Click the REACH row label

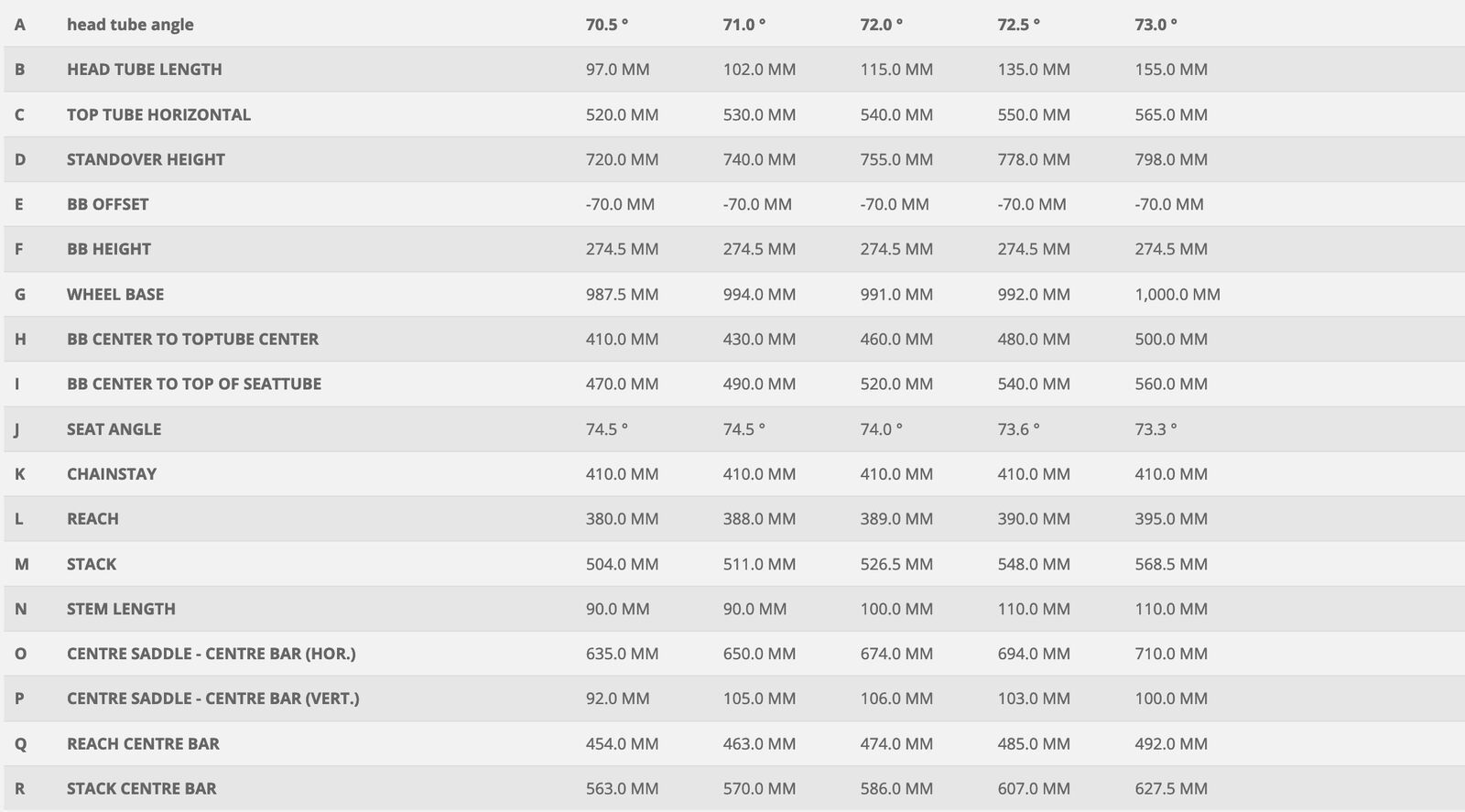(92, 519)
